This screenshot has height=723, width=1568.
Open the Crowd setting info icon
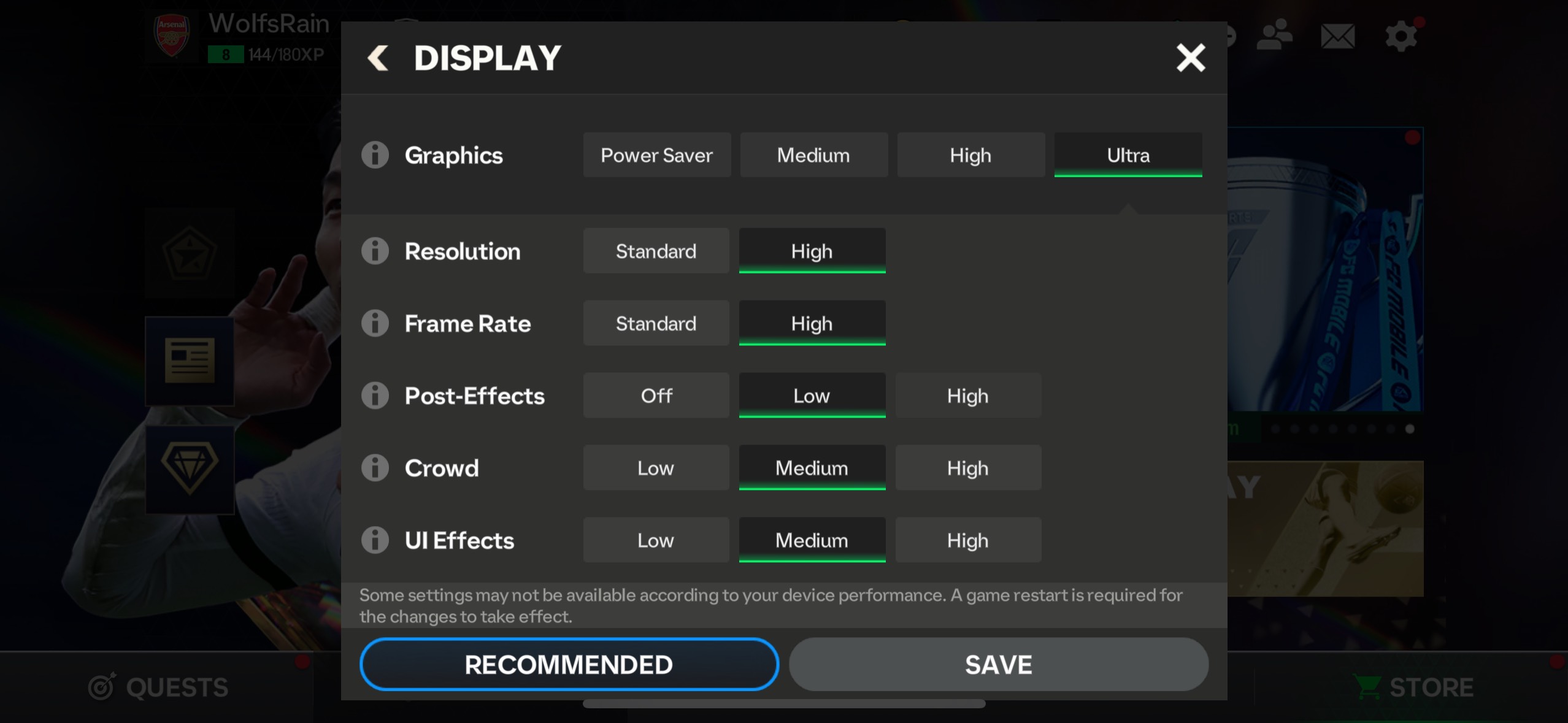375,468
